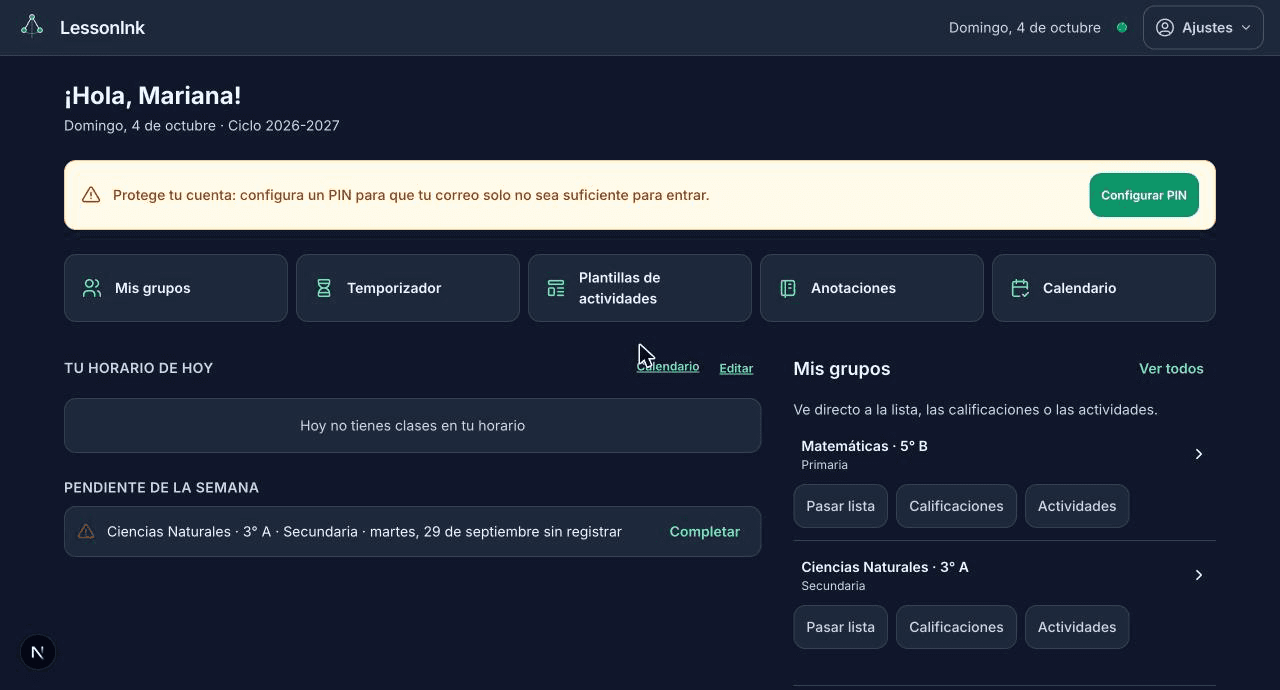Click the 'Ciclo 2026-2027' subtitle text
The width and height of the screenshot is (1280, 690).
pos(284,126)
